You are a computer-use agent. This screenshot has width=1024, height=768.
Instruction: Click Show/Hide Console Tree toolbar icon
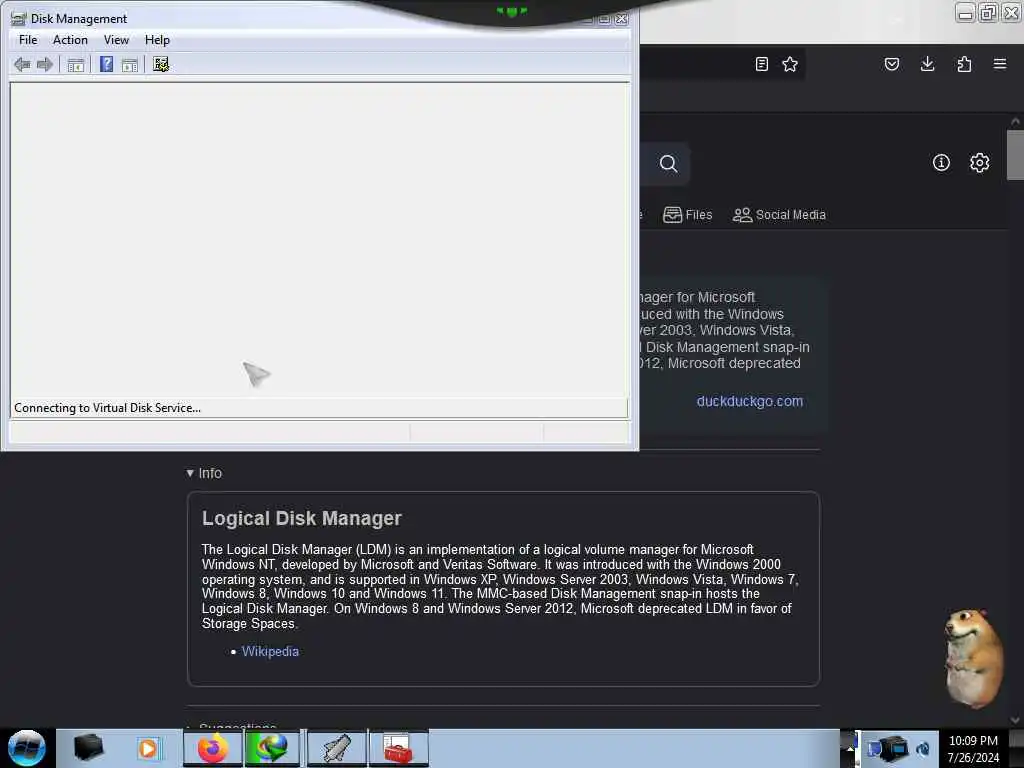click(76, 65)
